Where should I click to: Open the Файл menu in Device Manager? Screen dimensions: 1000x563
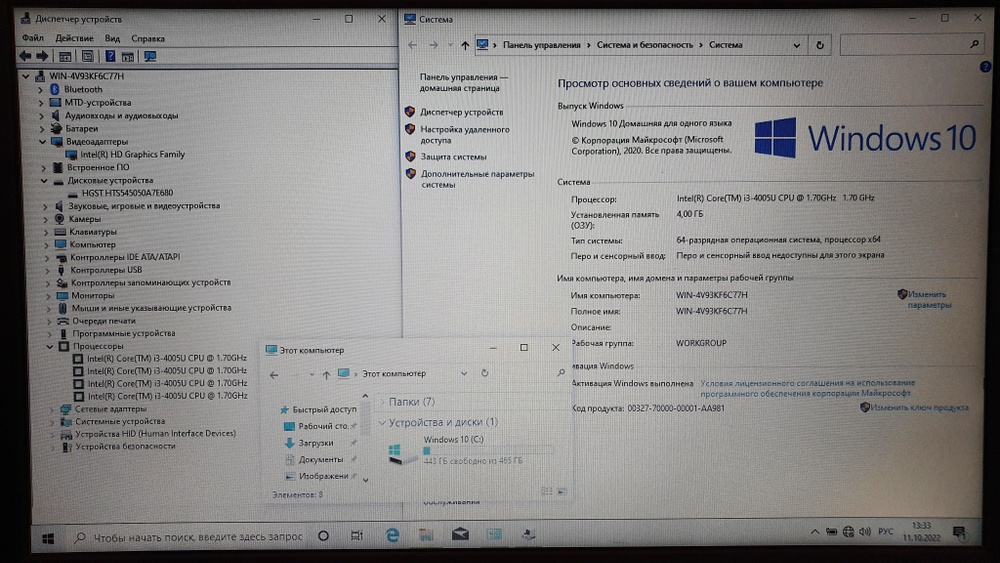pos(33,38)
